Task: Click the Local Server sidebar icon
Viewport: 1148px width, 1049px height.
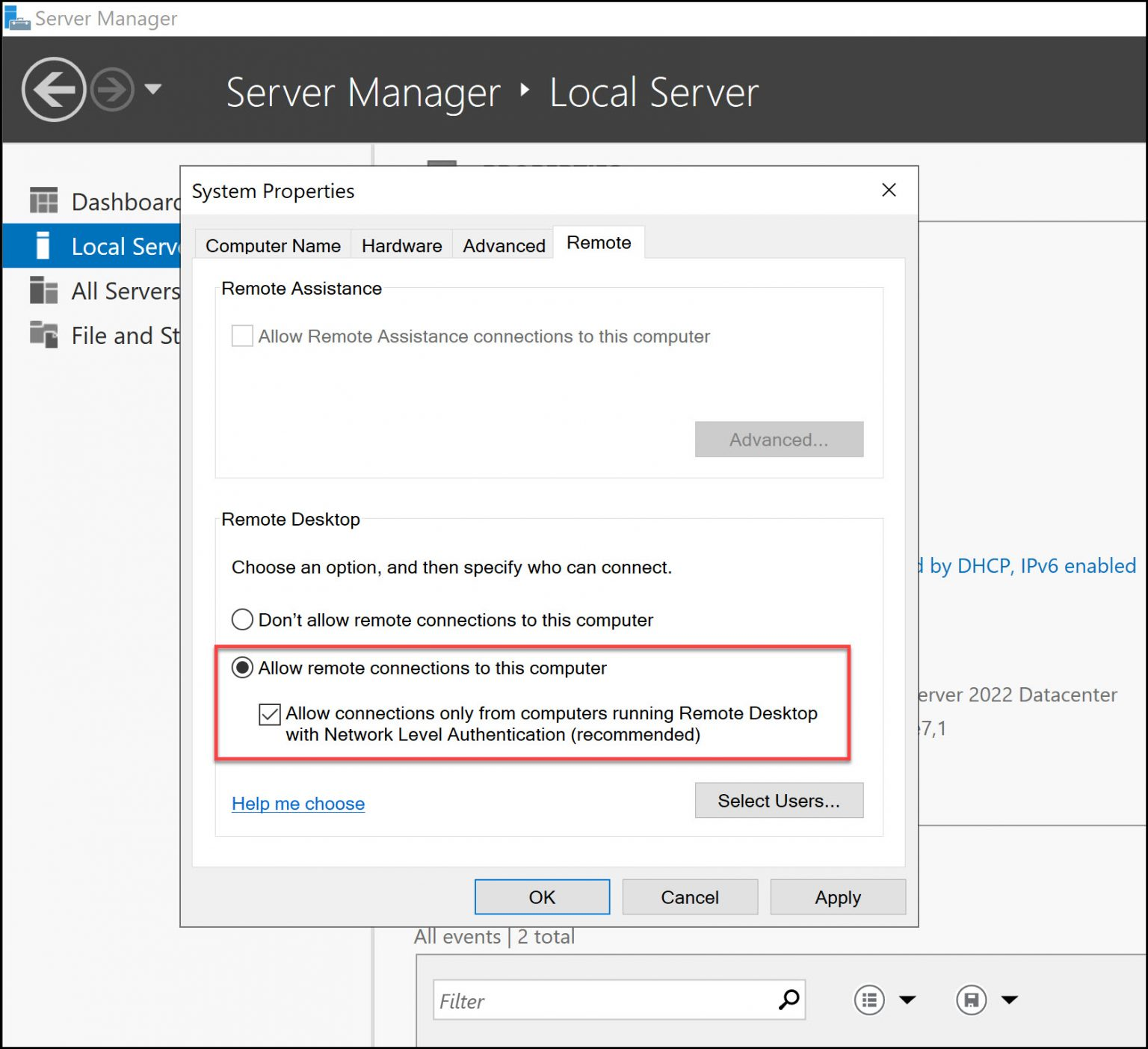Action: point(43,245)
